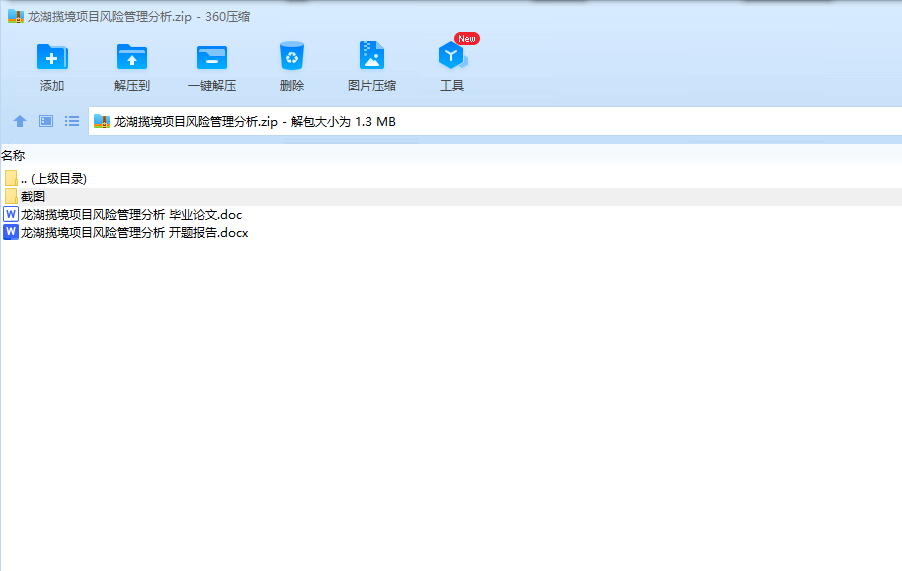
Task: Click the Word icon of 毕业论文.doc
Action: coord(11,214)
